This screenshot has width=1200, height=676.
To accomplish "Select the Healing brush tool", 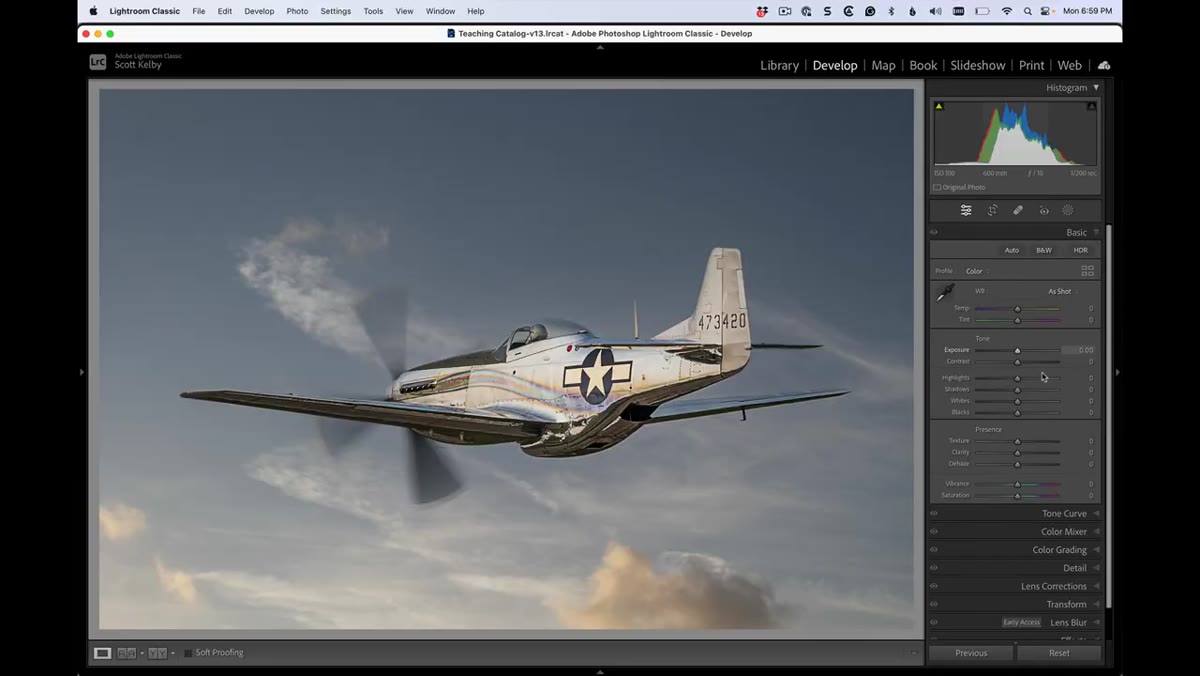I will point(1018,210).
